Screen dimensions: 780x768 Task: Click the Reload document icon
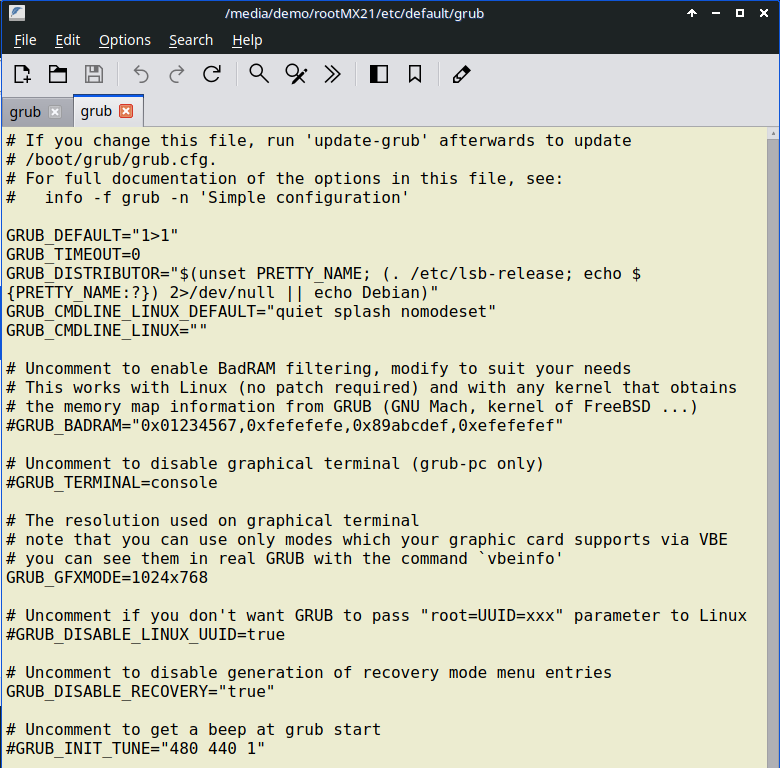coord(212,75)
